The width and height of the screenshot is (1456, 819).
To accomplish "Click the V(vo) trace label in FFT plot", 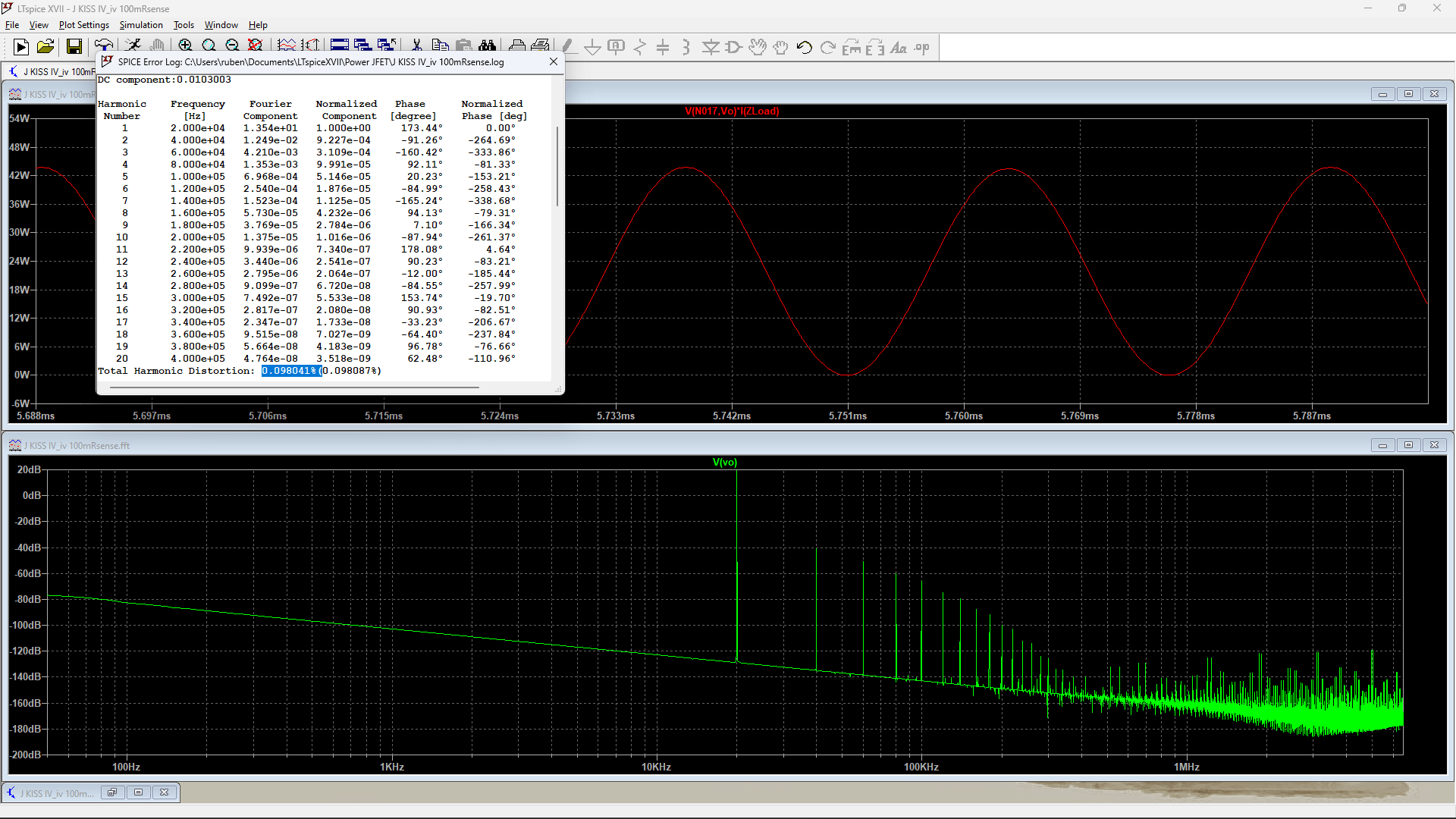I will tap(725, 463).
